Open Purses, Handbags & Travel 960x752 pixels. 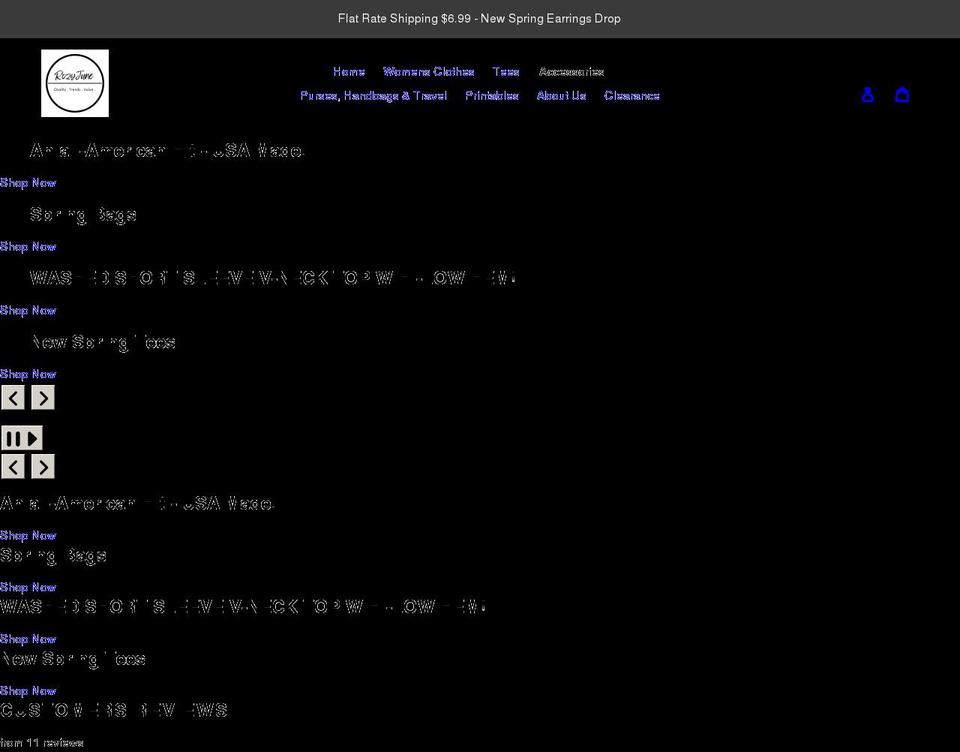[372, 95]
